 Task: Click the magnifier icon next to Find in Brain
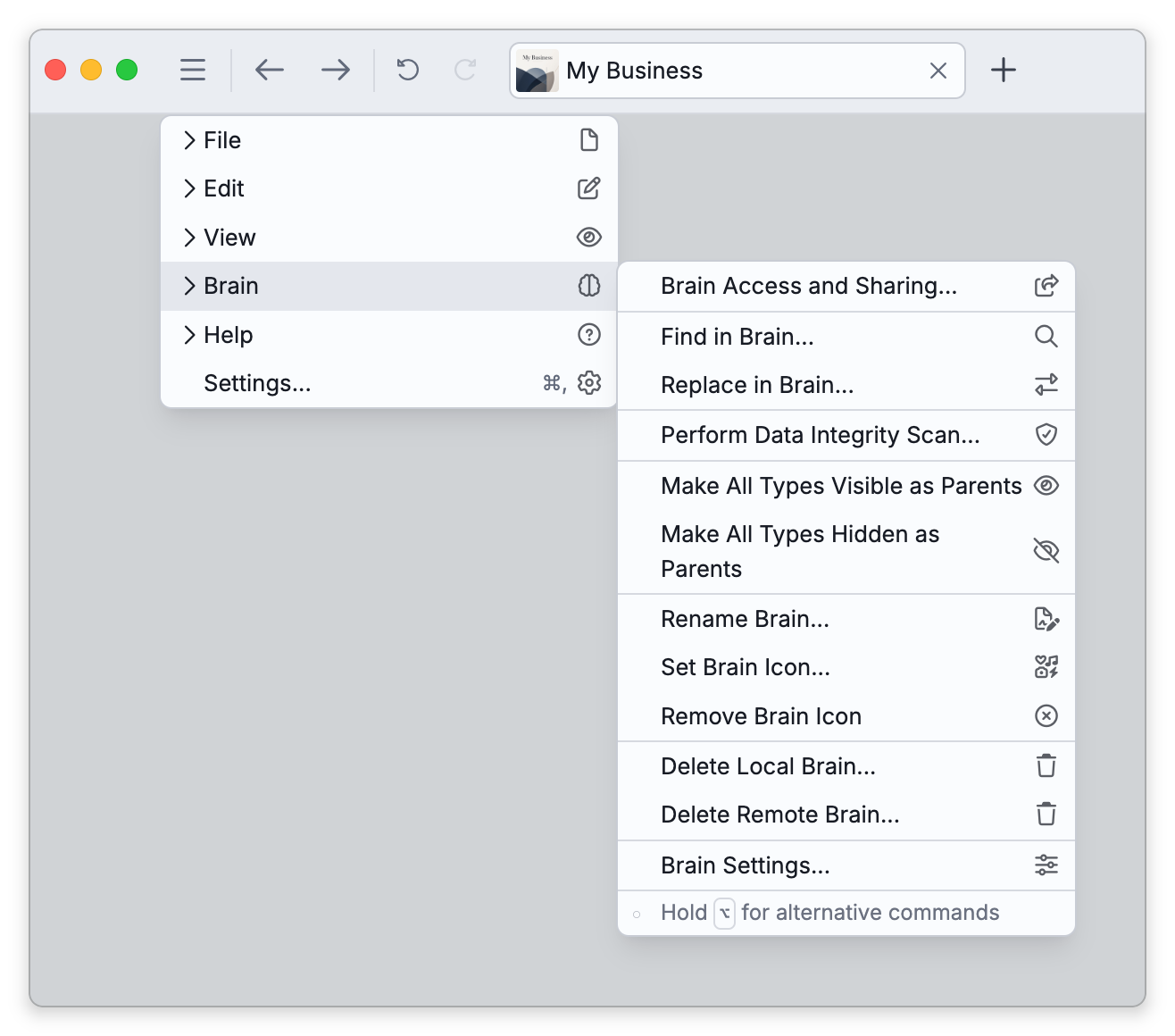(x=1046, y=336)
